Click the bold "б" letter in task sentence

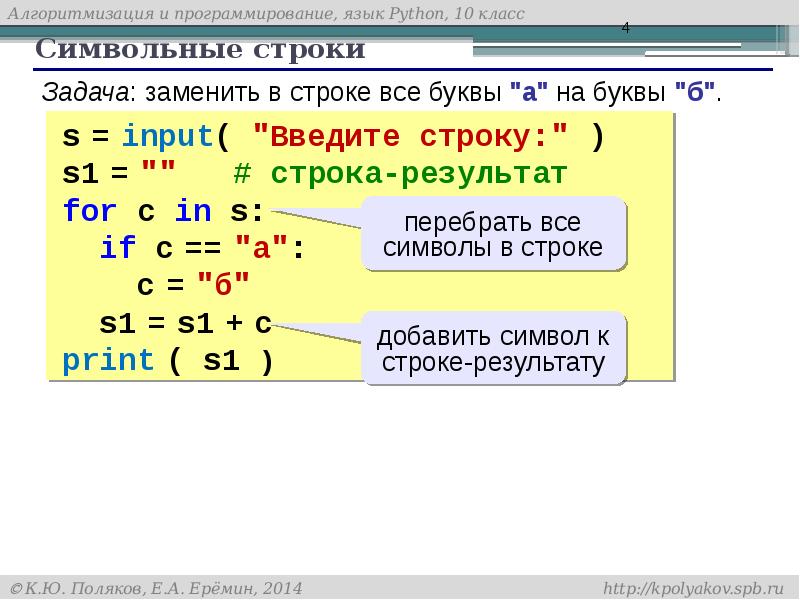click(x=693, y=93)
